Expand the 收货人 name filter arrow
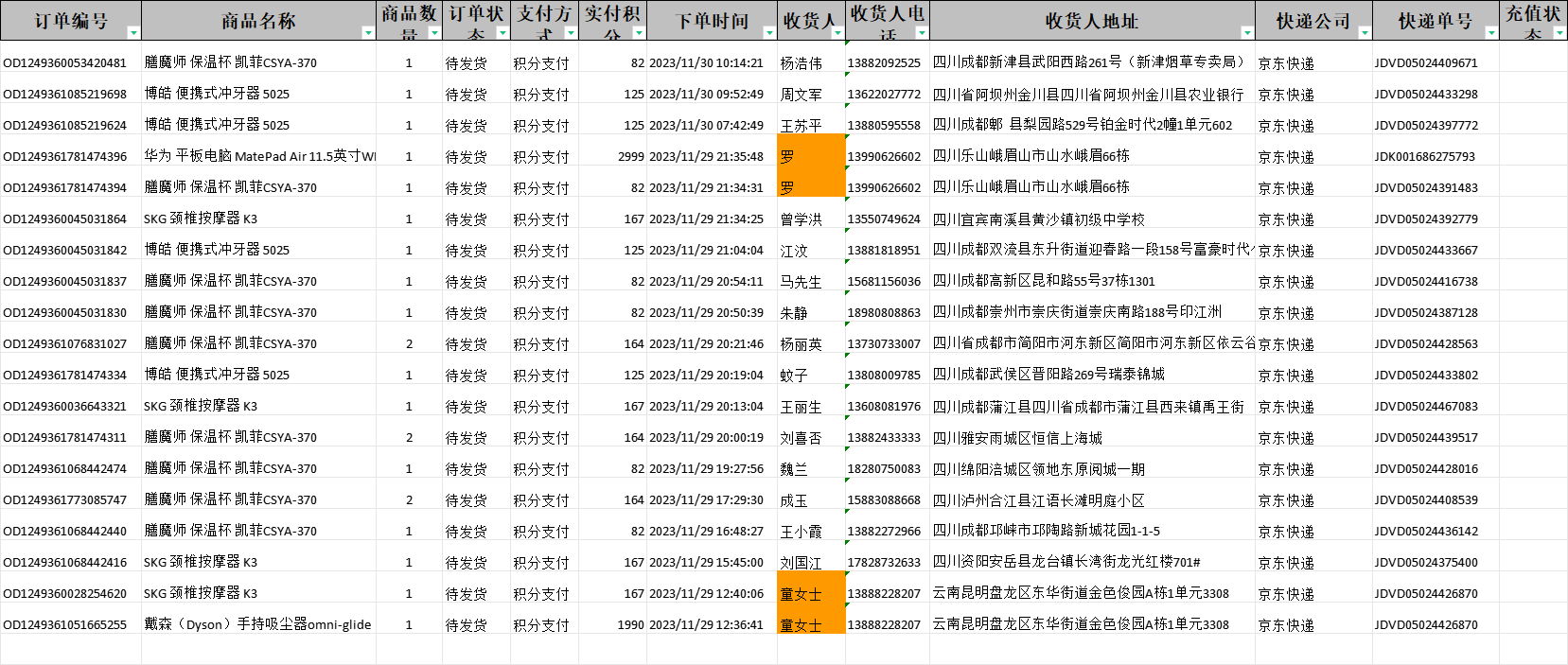1568x665 pixels. tap(837, 33)
